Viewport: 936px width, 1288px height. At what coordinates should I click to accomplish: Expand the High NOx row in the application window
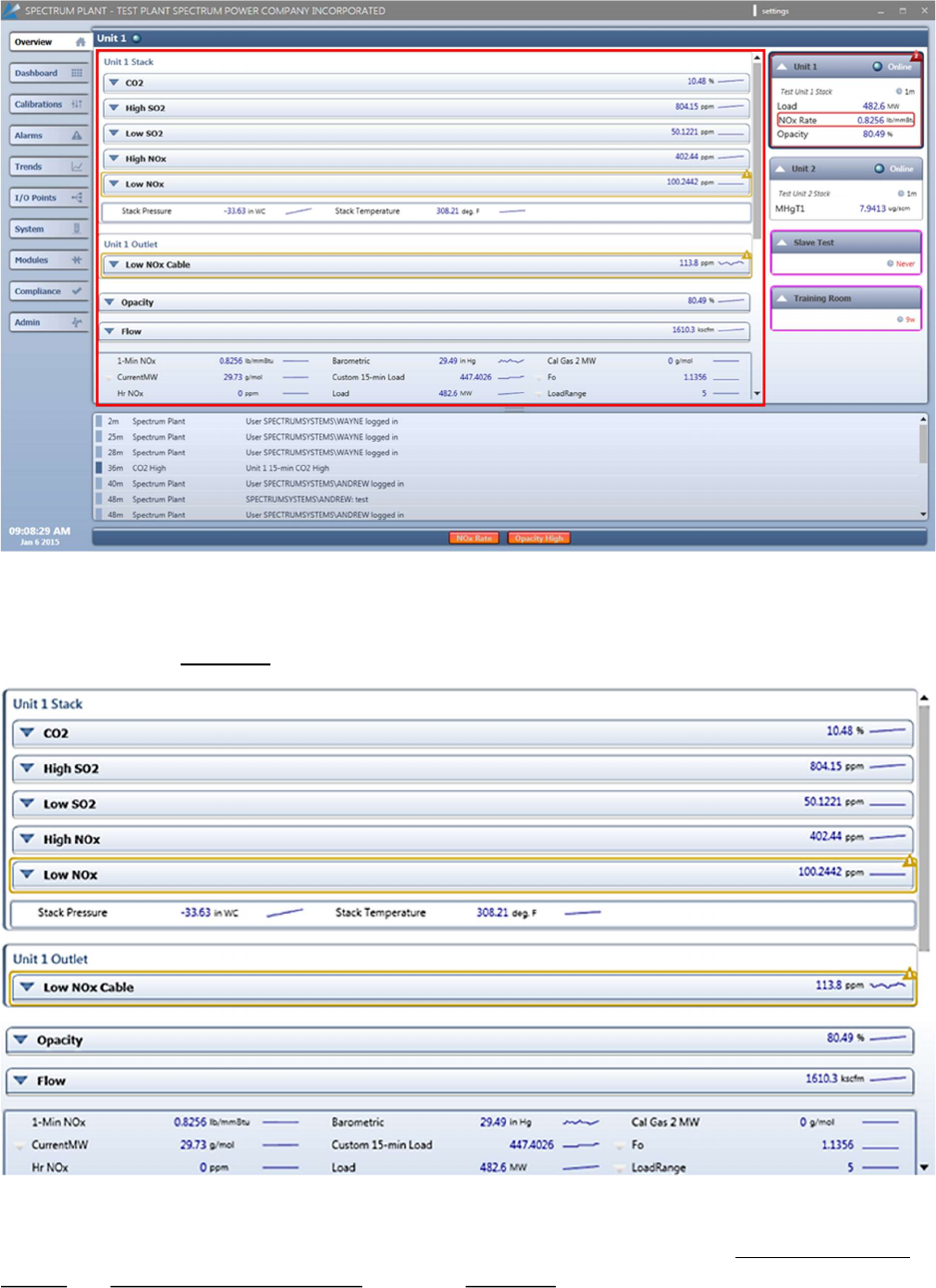click(x=114, y=159)
